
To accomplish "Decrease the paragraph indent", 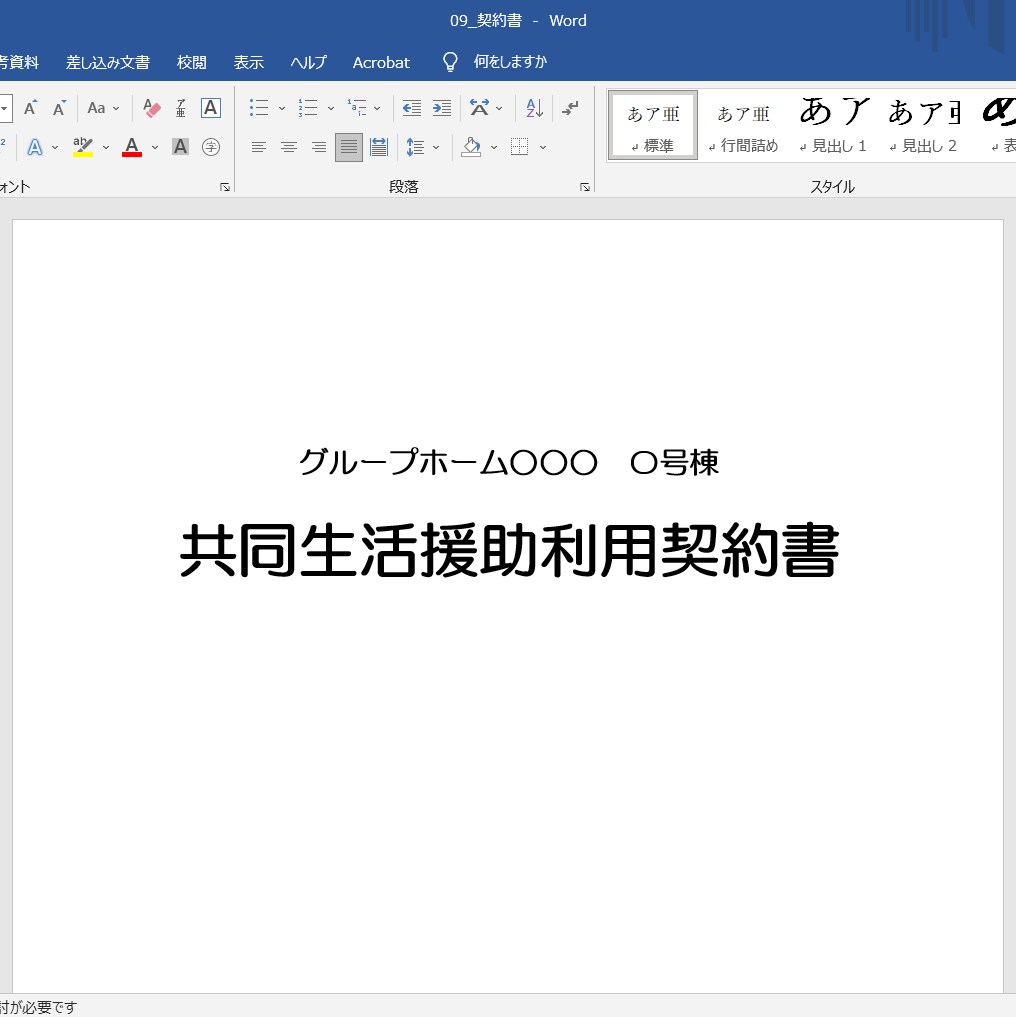I will 411,108.
